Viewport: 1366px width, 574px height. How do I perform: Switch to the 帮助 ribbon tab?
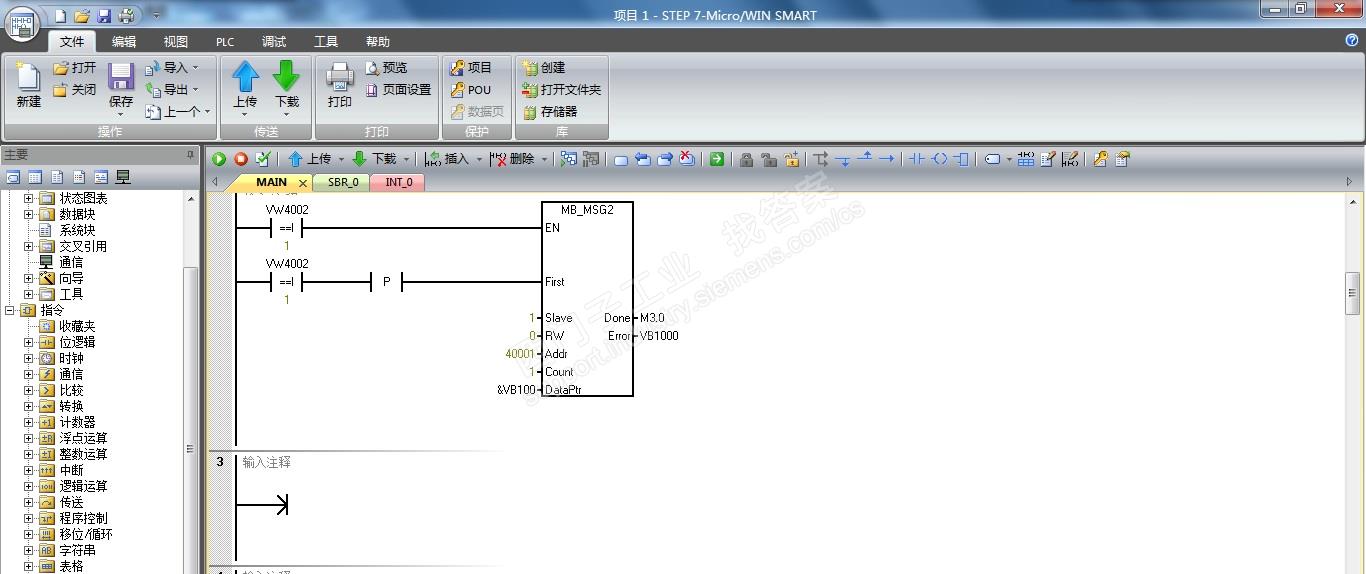pyautogui.click(x=378, y=41)
